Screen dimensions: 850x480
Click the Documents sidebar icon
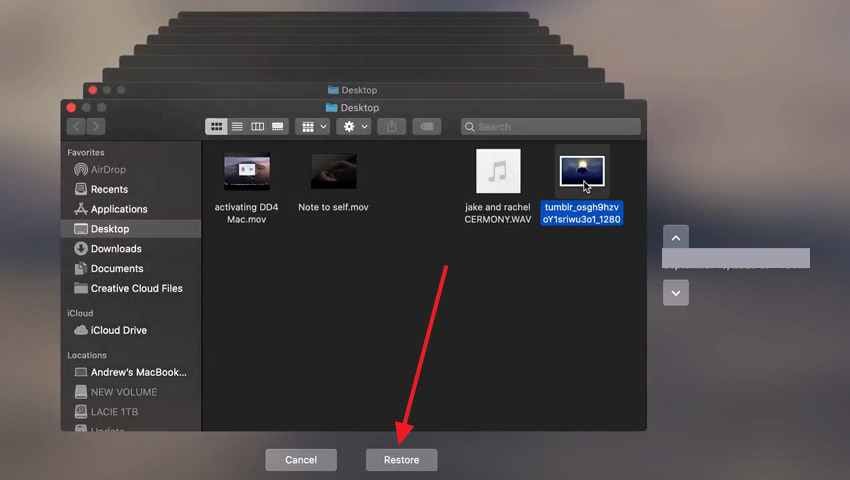(81, 268)
